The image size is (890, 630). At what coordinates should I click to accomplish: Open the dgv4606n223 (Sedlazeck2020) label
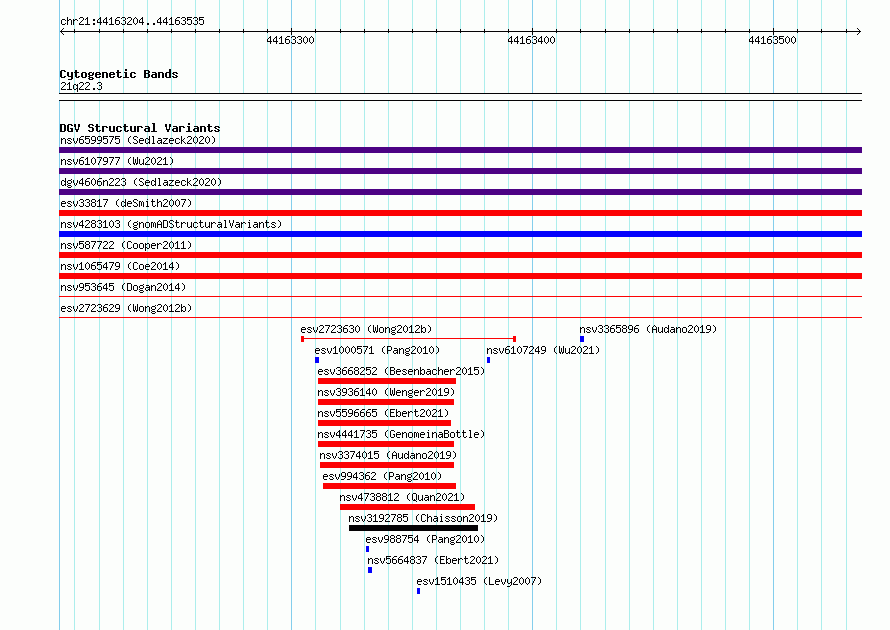(x=141, y=182)
